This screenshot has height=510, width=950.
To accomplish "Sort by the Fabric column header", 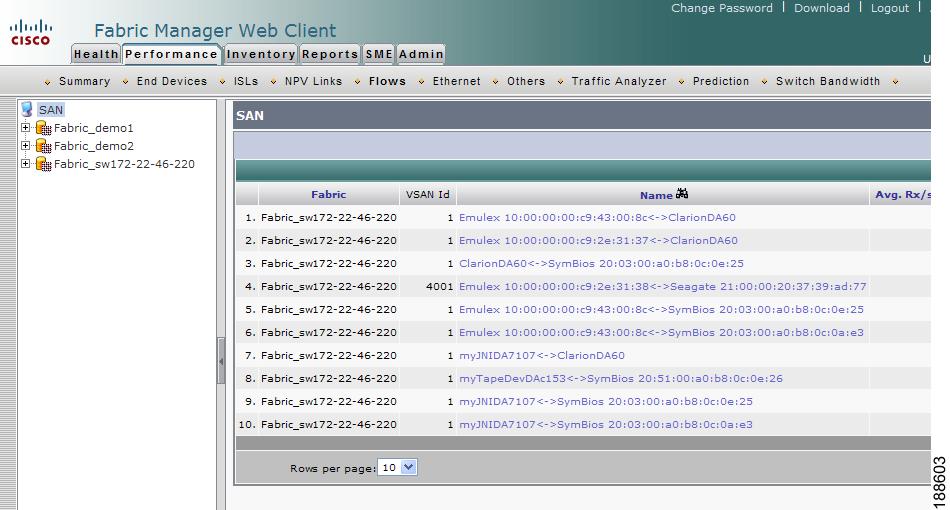I will tap(328, 194).
